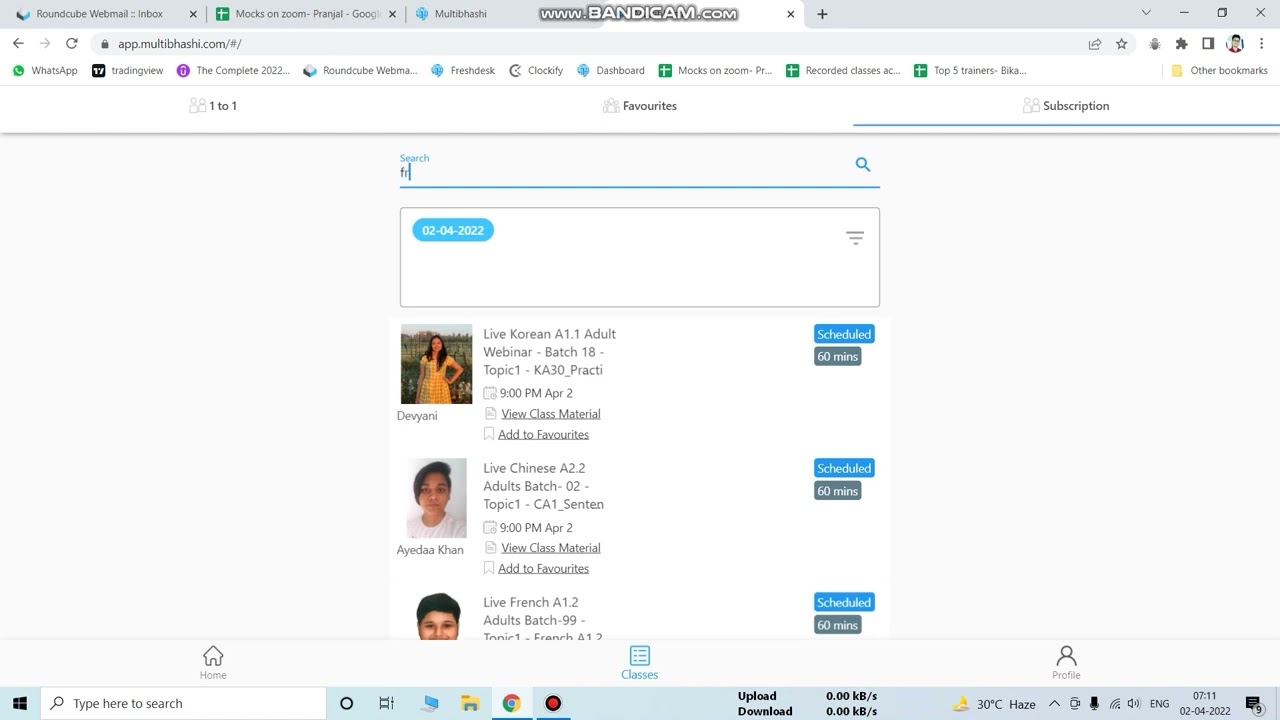Open Cortana circle on taskbar
The image size is (1280, 720).
pos(346,703)
